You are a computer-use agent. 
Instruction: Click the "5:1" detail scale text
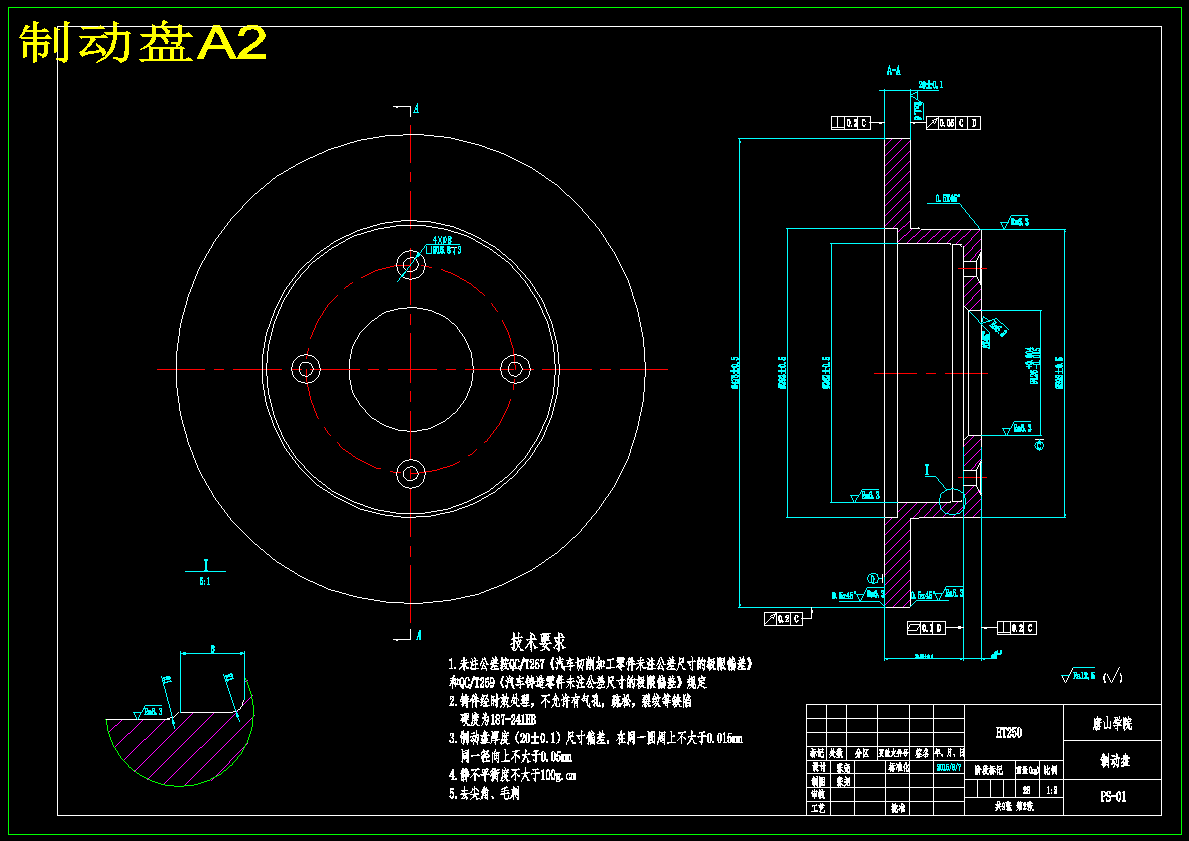click(x=205, y=582)
